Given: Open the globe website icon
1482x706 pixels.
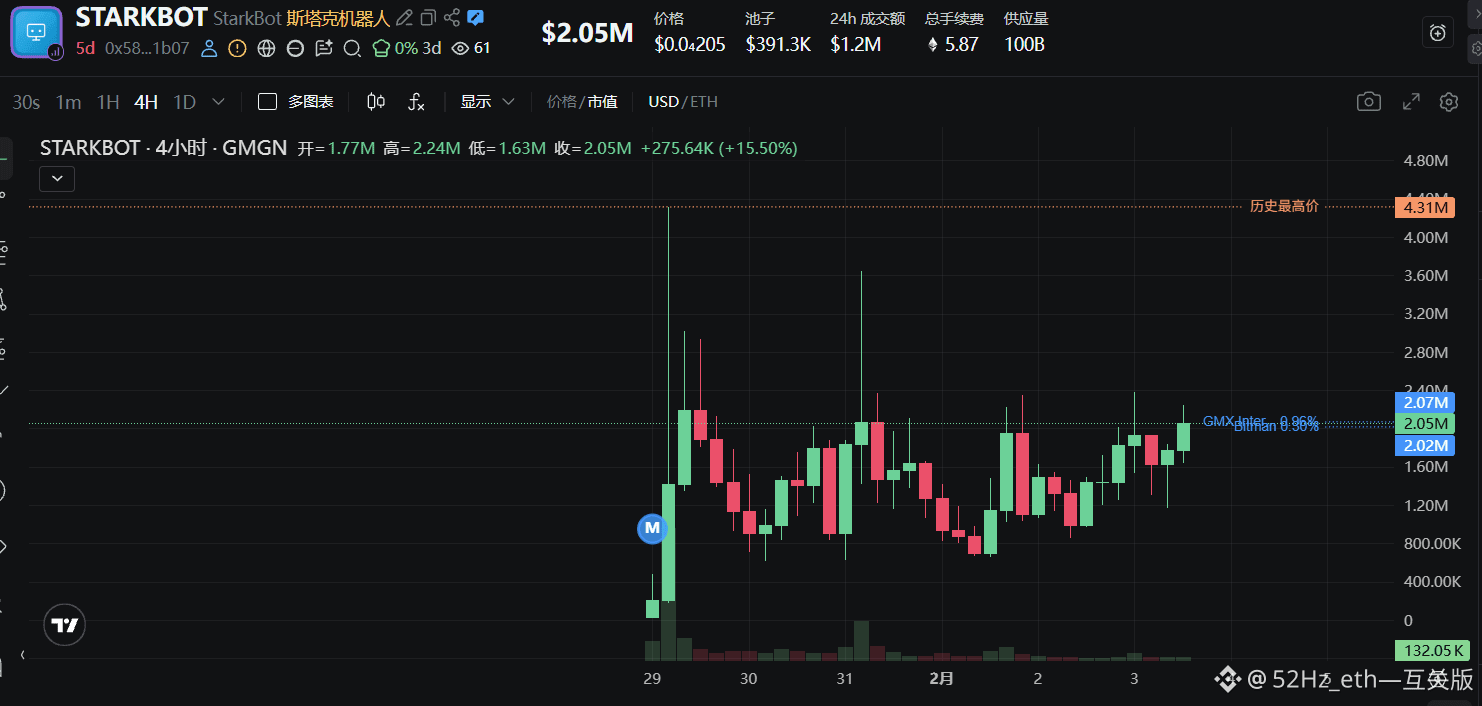Looking at the screenshot, I should tap(266, 47).
